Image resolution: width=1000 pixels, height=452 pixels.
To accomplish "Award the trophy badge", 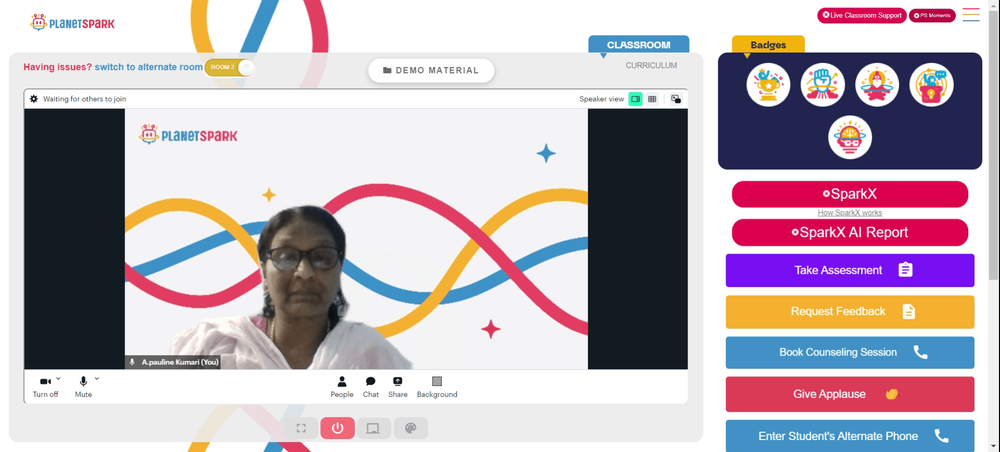I will [768, 85].
